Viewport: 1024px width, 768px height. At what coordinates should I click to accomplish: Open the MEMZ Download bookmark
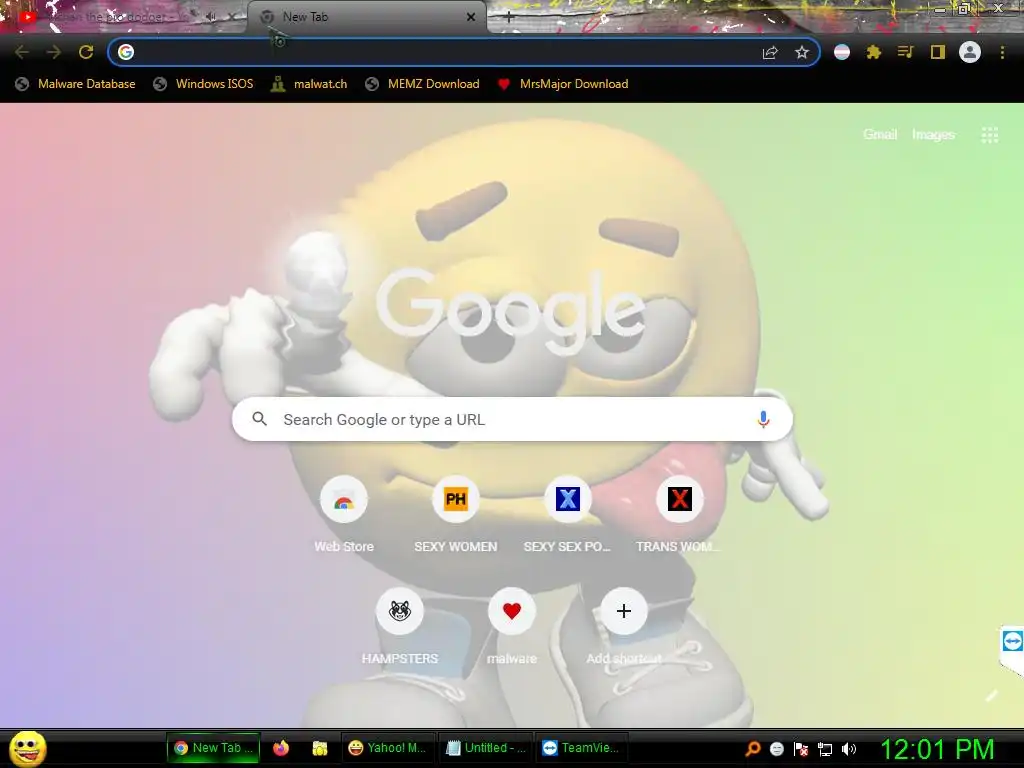tap(423, 84)
